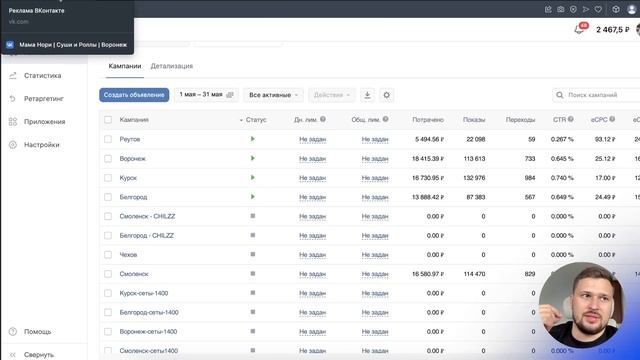
Task: Click the browser camera snapshot icon
Action: coord(561,9)
